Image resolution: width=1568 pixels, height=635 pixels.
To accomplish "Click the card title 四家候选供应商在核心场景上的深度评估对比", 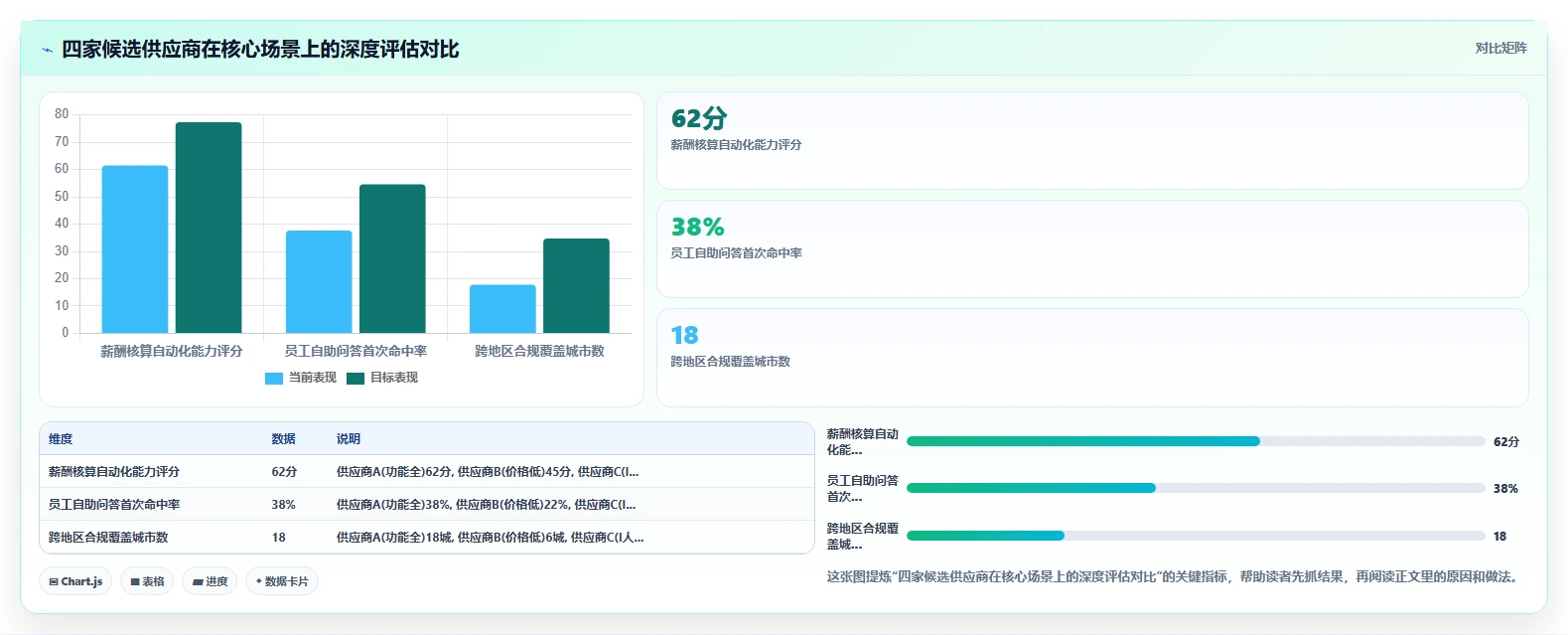I will coord(260,50).
